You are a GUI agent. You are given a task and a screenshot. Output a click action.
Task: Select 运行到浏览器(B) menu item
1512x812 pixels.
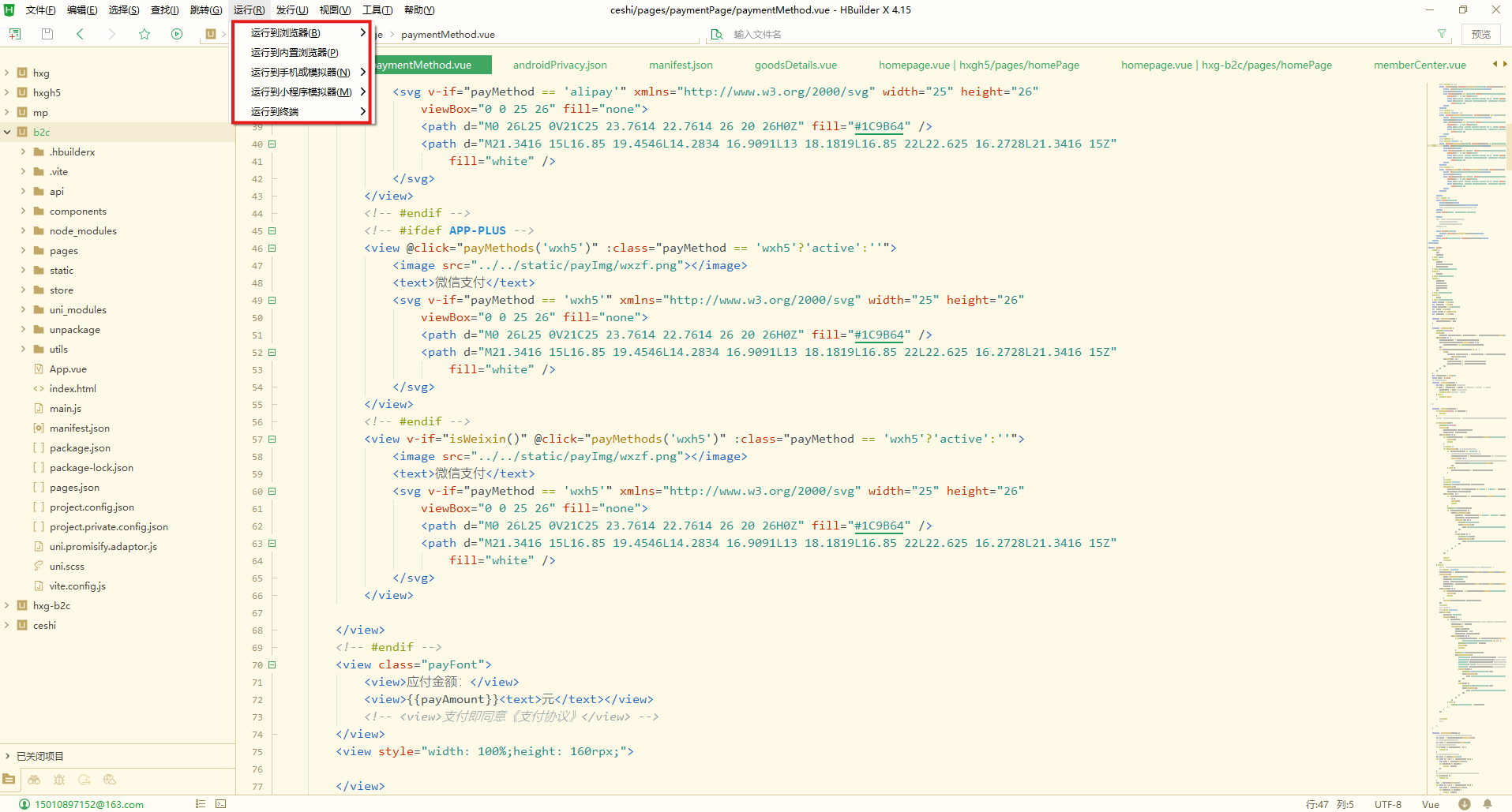302,32
